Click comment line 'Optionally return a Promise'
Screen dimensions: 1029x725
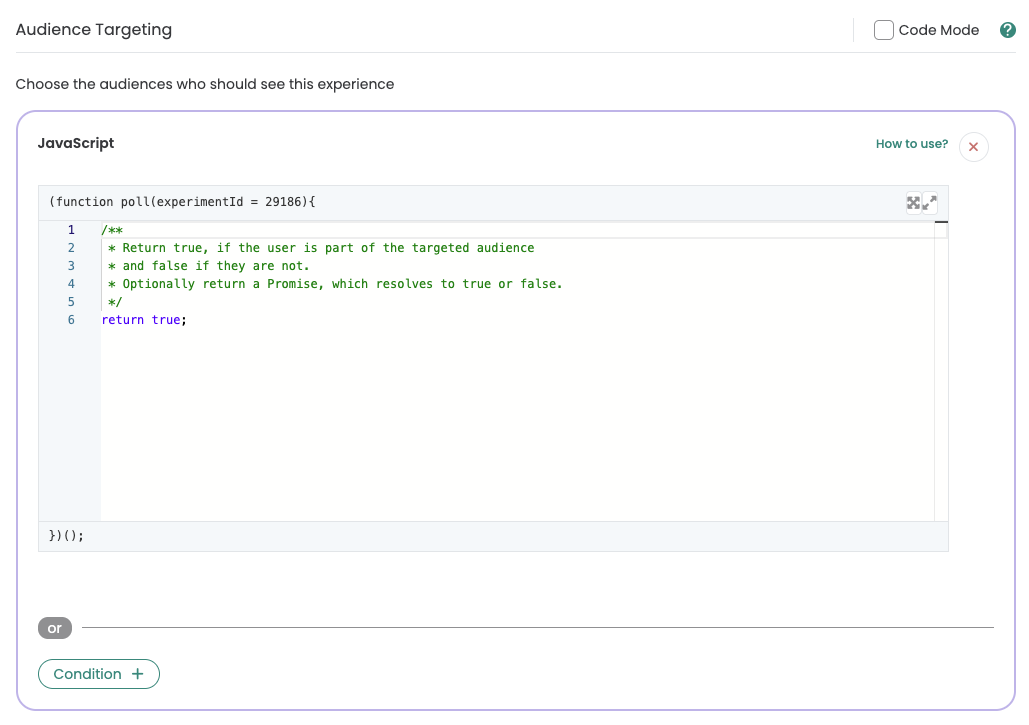(335, 284)
